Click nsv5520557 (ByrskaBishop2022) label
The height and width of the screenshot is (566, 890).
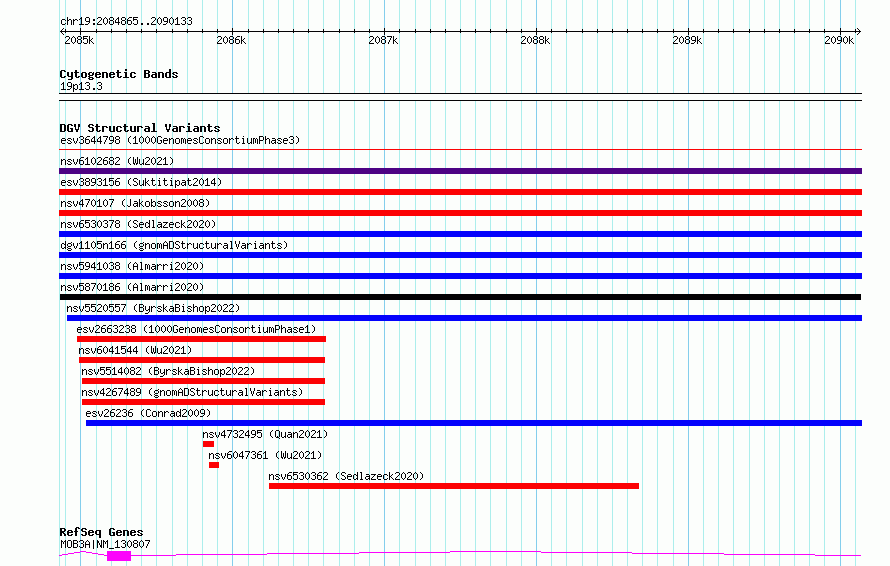pyautogui.click(x=153, y=308)
